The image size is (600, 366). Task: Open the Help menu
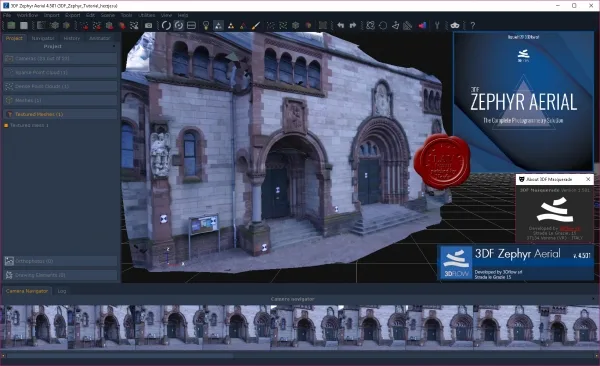coord(183,15)
